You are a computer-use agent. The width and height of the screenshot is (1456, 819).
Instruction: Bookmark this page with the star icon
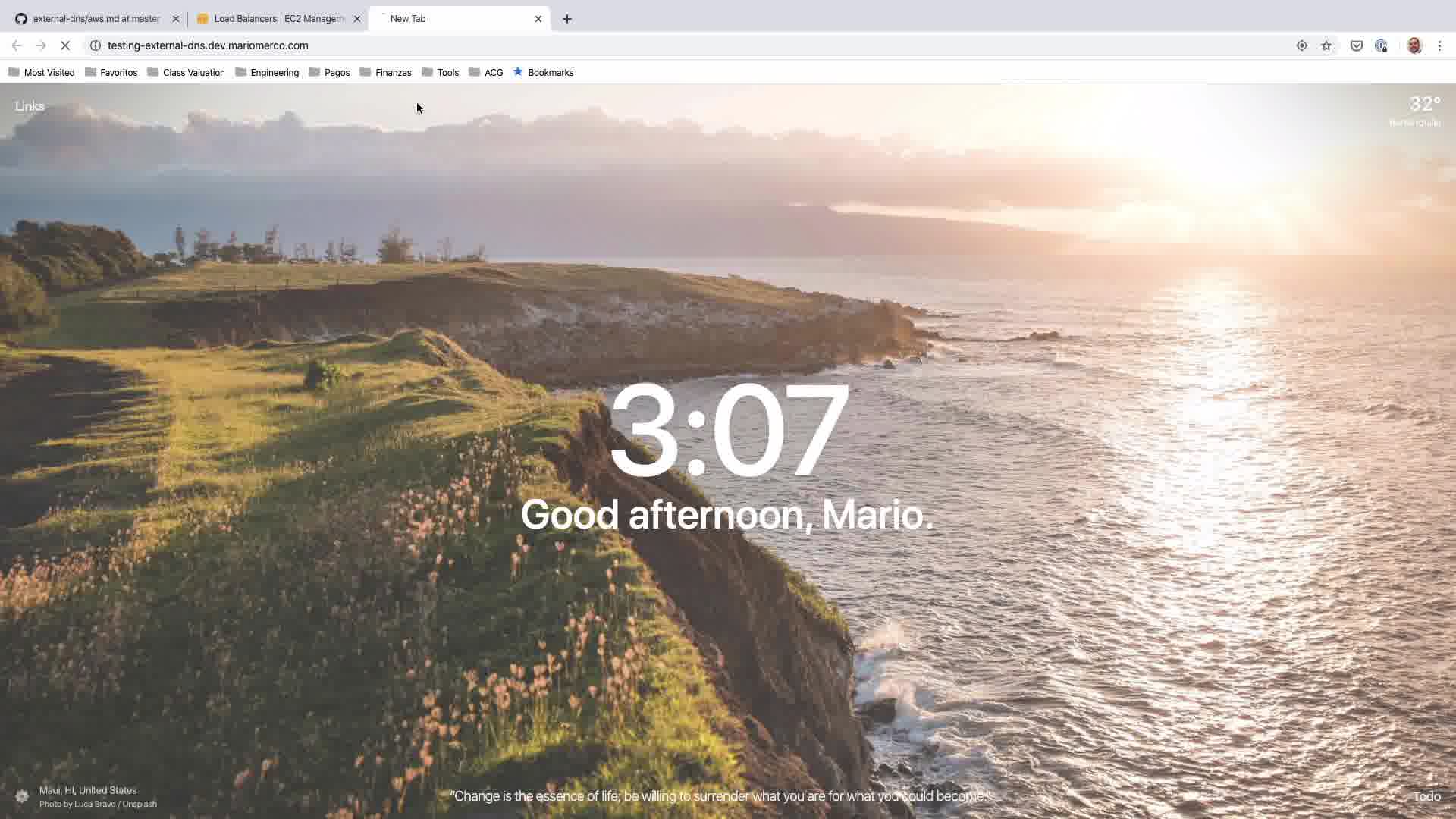click(1326, 45)
